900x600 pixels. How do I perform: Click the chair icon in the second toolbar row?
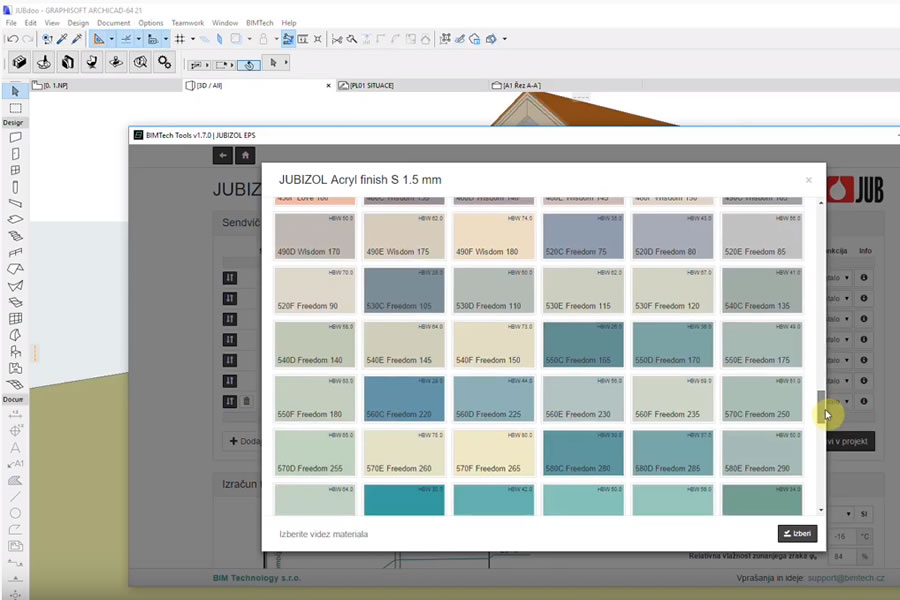[92, 62]
